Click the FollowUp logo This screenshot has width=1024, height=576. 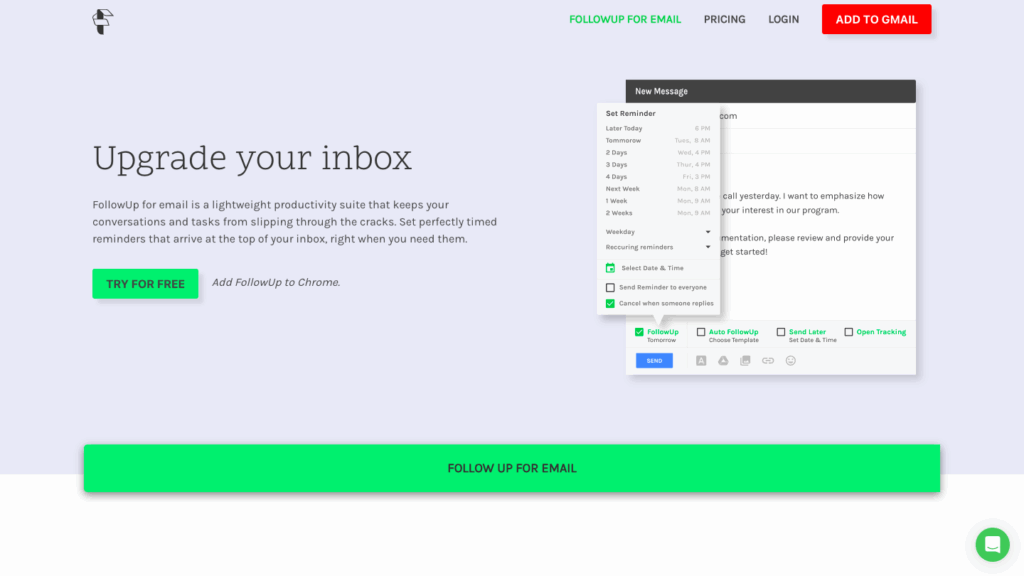pos(101,20)
